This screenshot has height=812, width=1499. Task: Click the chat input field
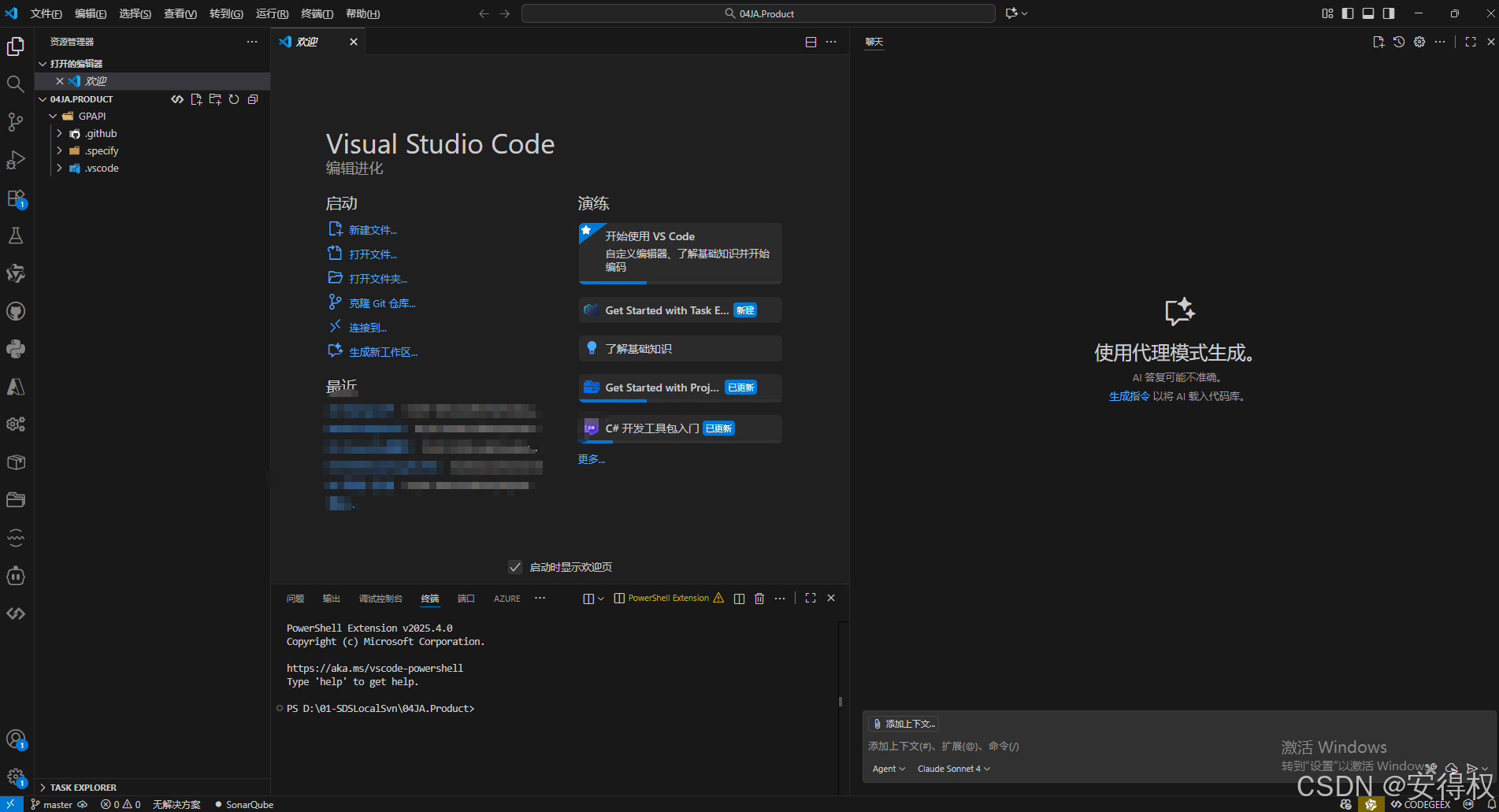coord(1178,746)
